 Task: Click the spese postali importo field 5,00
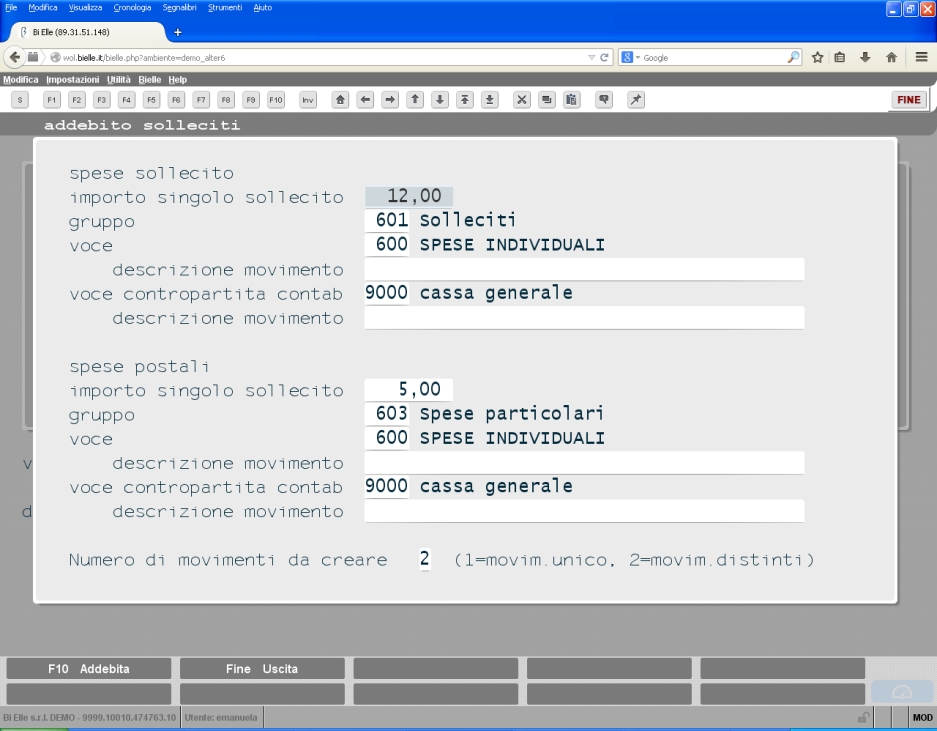(409, 390)
